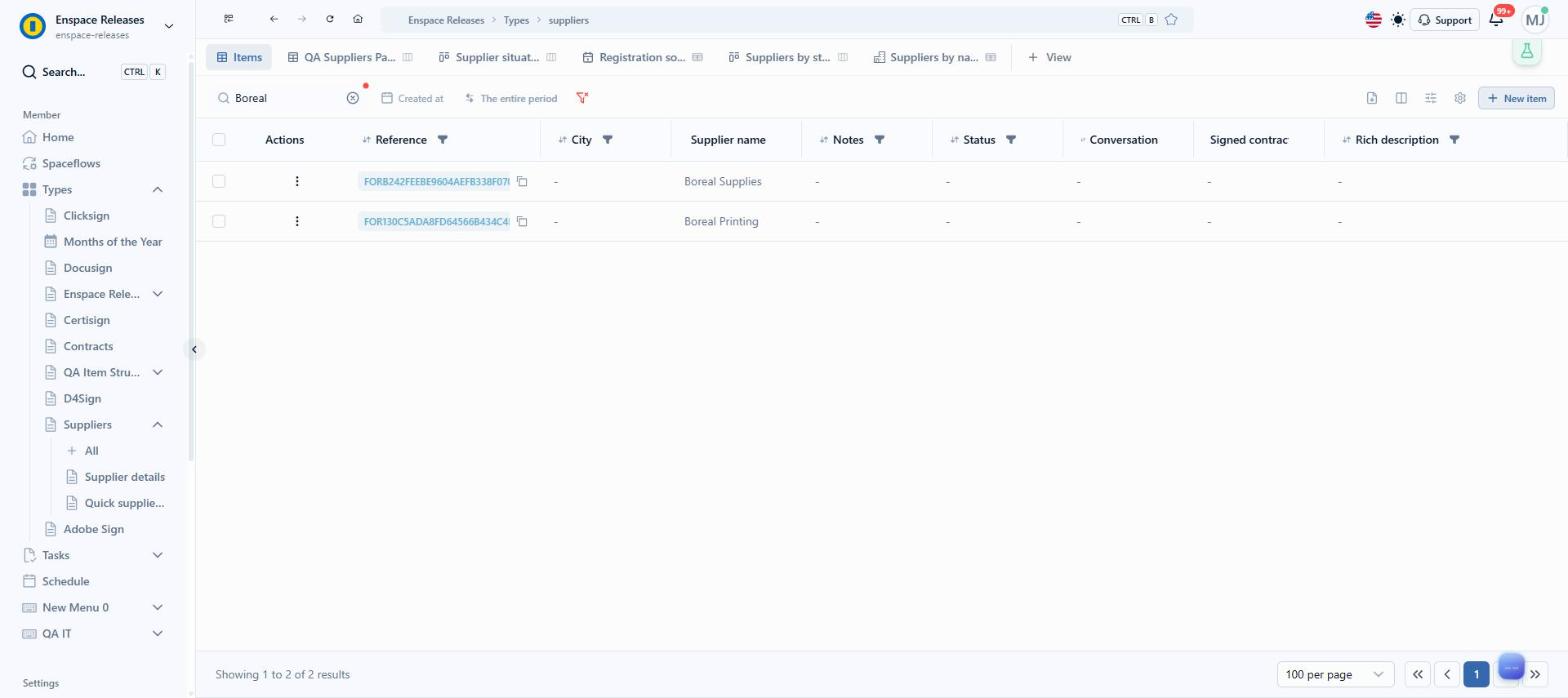Image resolution: width=1568 pixels, height=698 pixels.
Task: Click the sidebar toggle icon in top bar
Action: click(229, 19)
